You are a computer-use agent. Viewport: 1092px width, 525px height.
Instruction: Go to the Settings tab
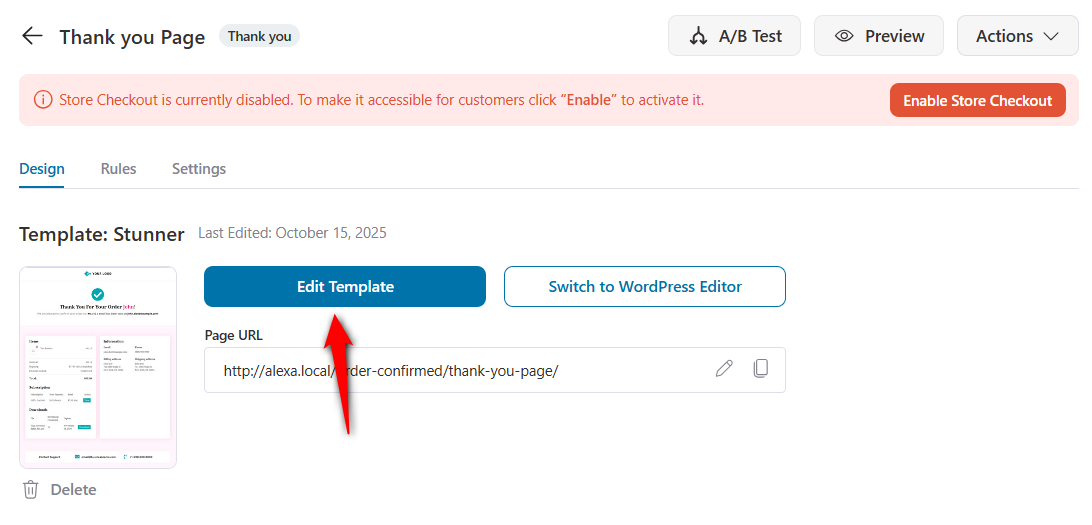tap(199, 169)
